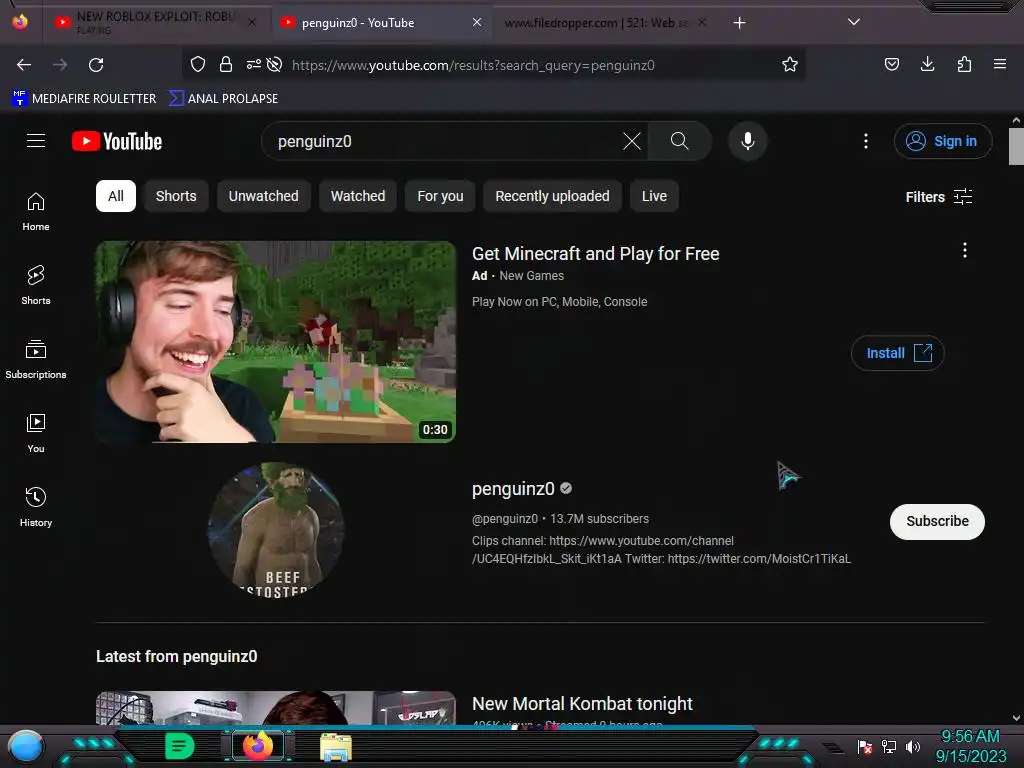
Task: Click the address bar URL
Action: click(x=473, y=65)
